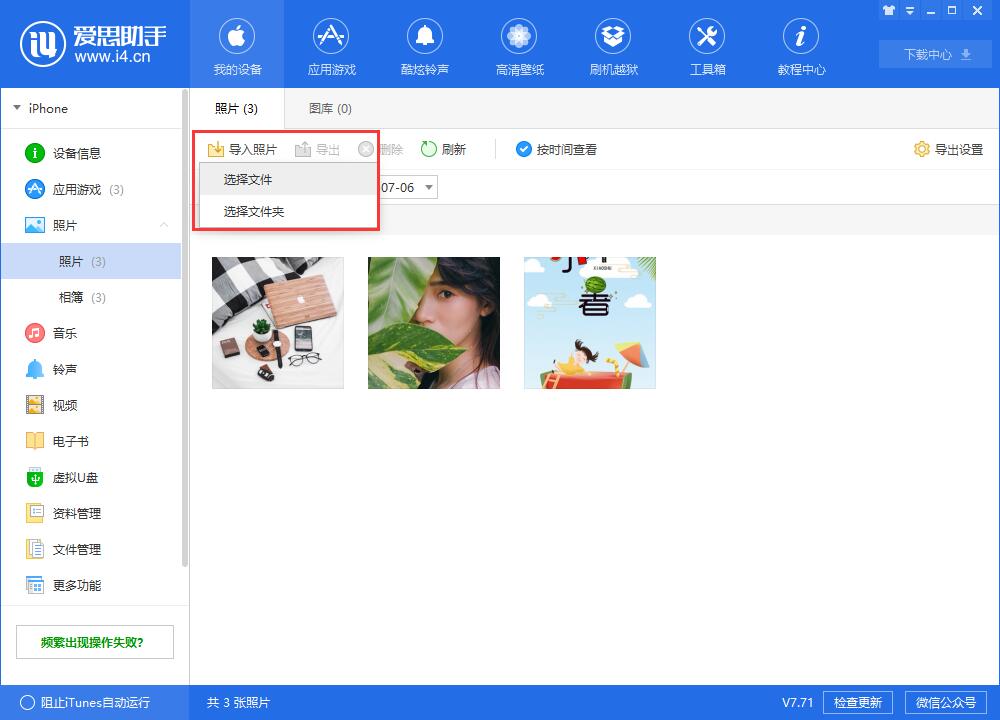Open the 应用游戏 app store section
Screen dimensions: 1000x720
coord(331,45)
